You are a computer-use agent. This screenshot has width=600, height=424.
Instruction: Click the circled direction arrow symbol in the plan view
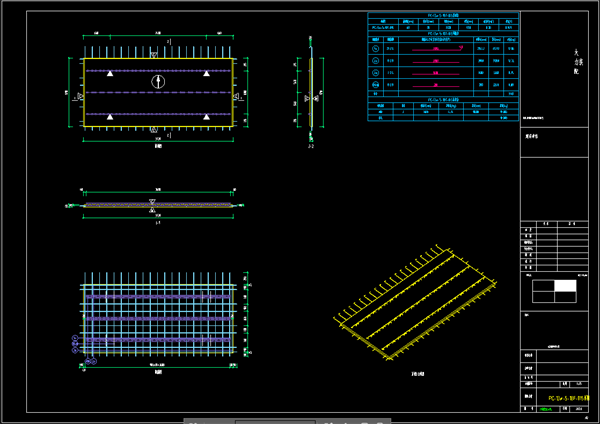click(x=158, y=82)
